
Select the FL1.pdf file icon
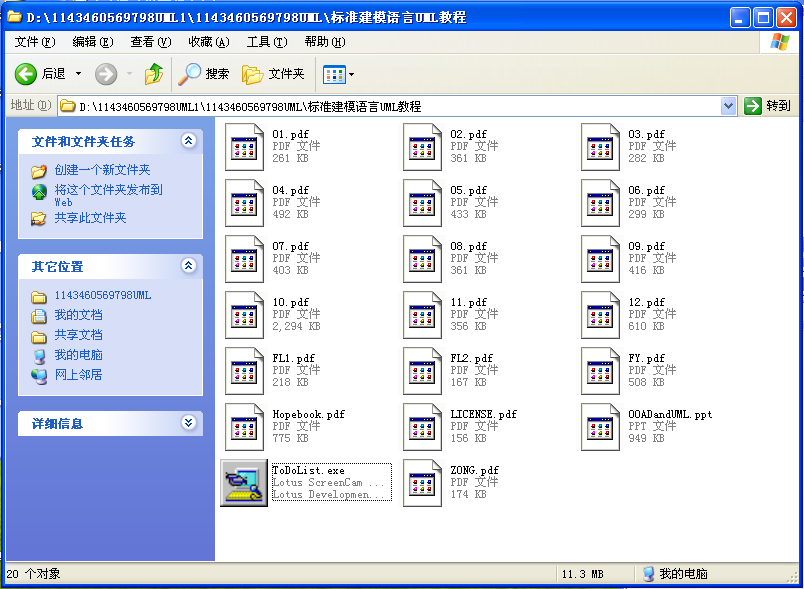coord(244,371)
